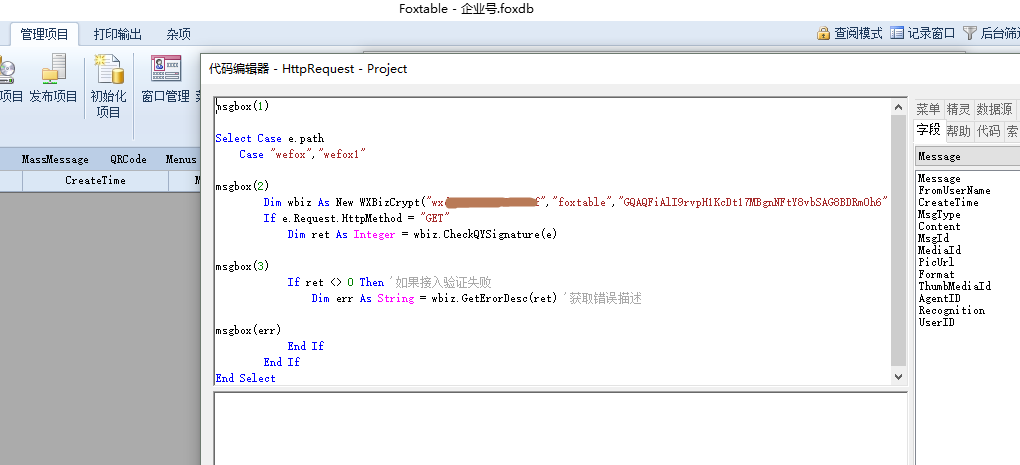Screen dimensions: 1020x465
Task: Select the PicUrl field
Action: pyautogui.click(x=935, y=262)
